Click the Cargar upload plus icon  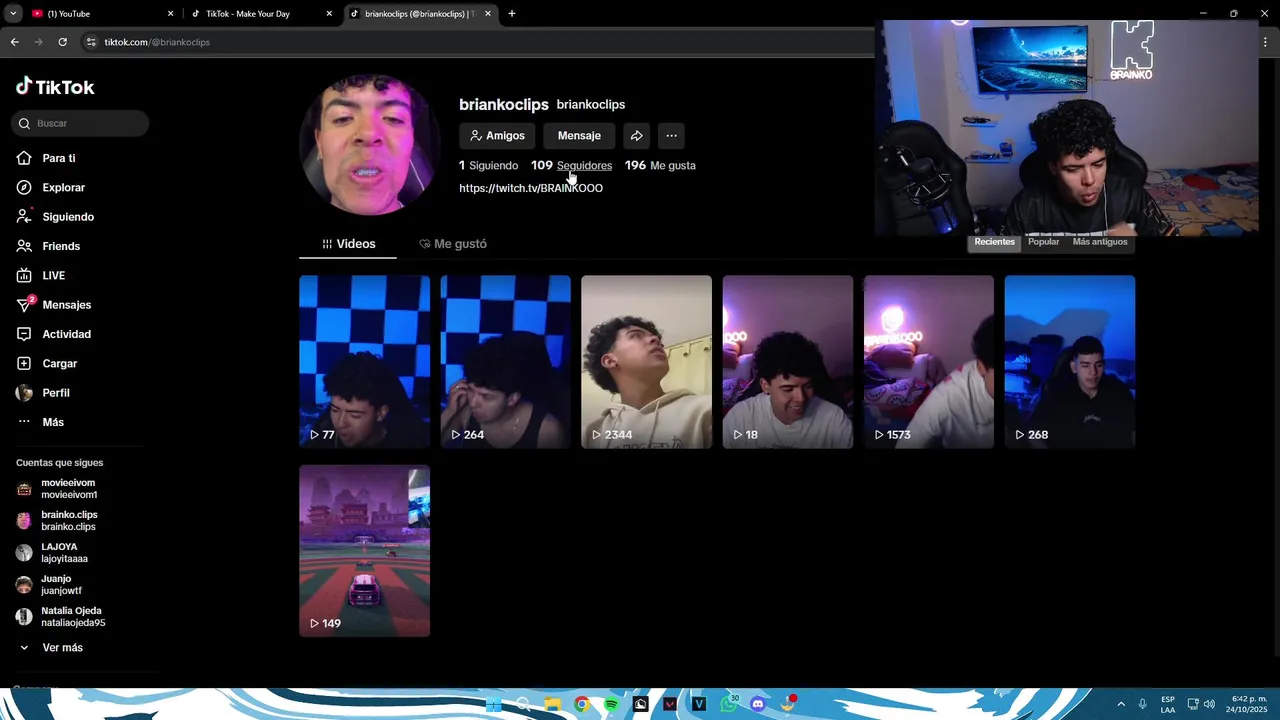pyautogui.click(x=24, y=363)
